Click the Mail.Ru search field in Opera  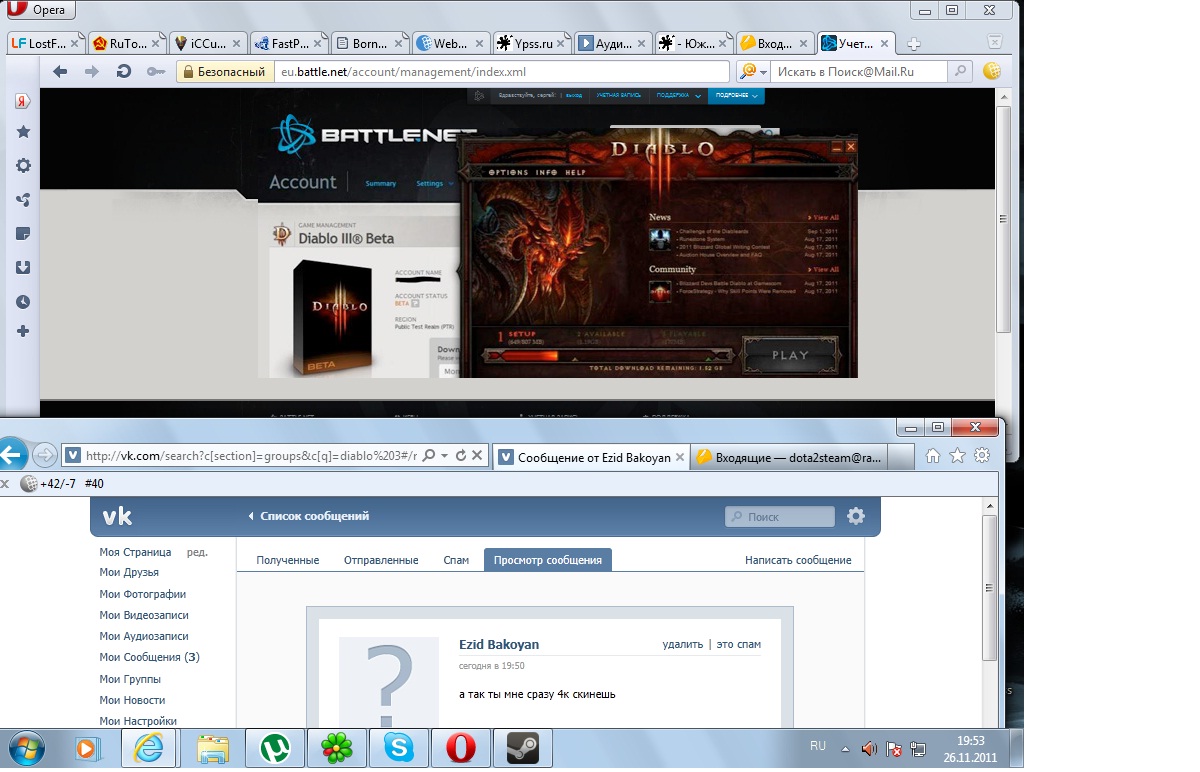point(858,72)
